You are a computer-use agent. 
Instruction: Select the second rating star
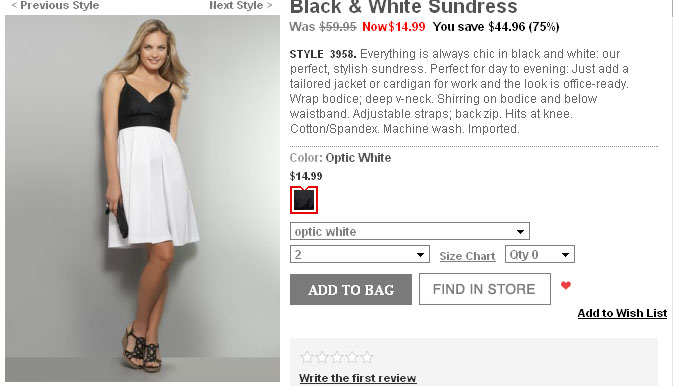[x=322, y=357]
